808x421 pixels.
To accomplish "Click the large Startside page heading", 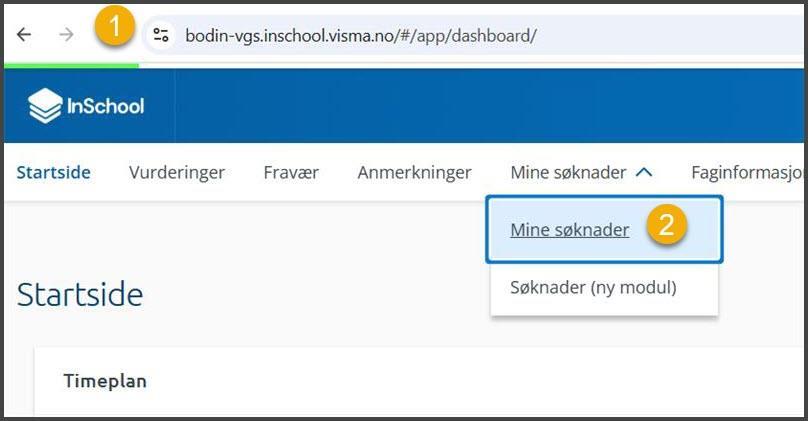I will coord(80,295).
